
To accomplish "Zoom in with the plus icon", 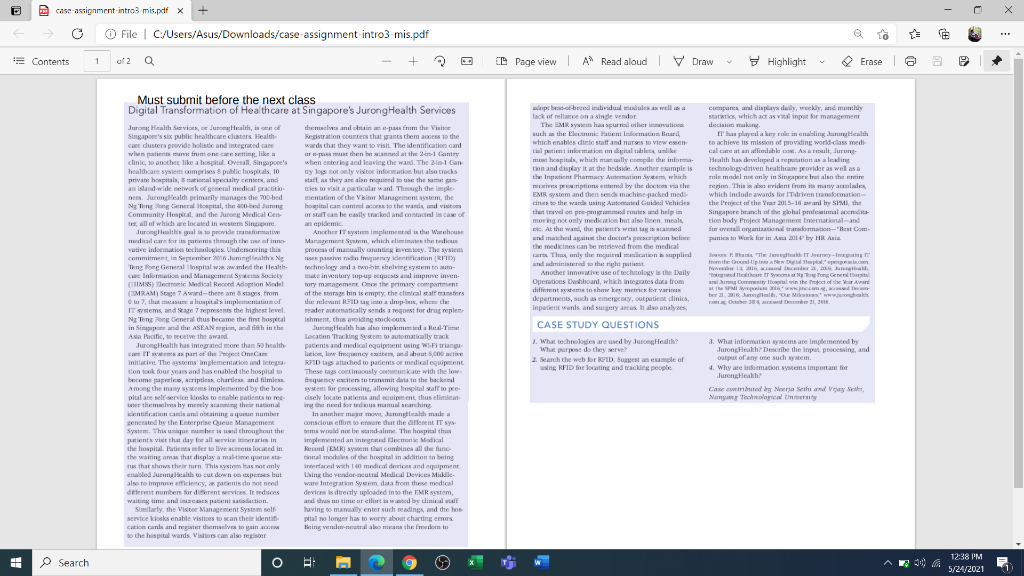I will pos(413,61).
